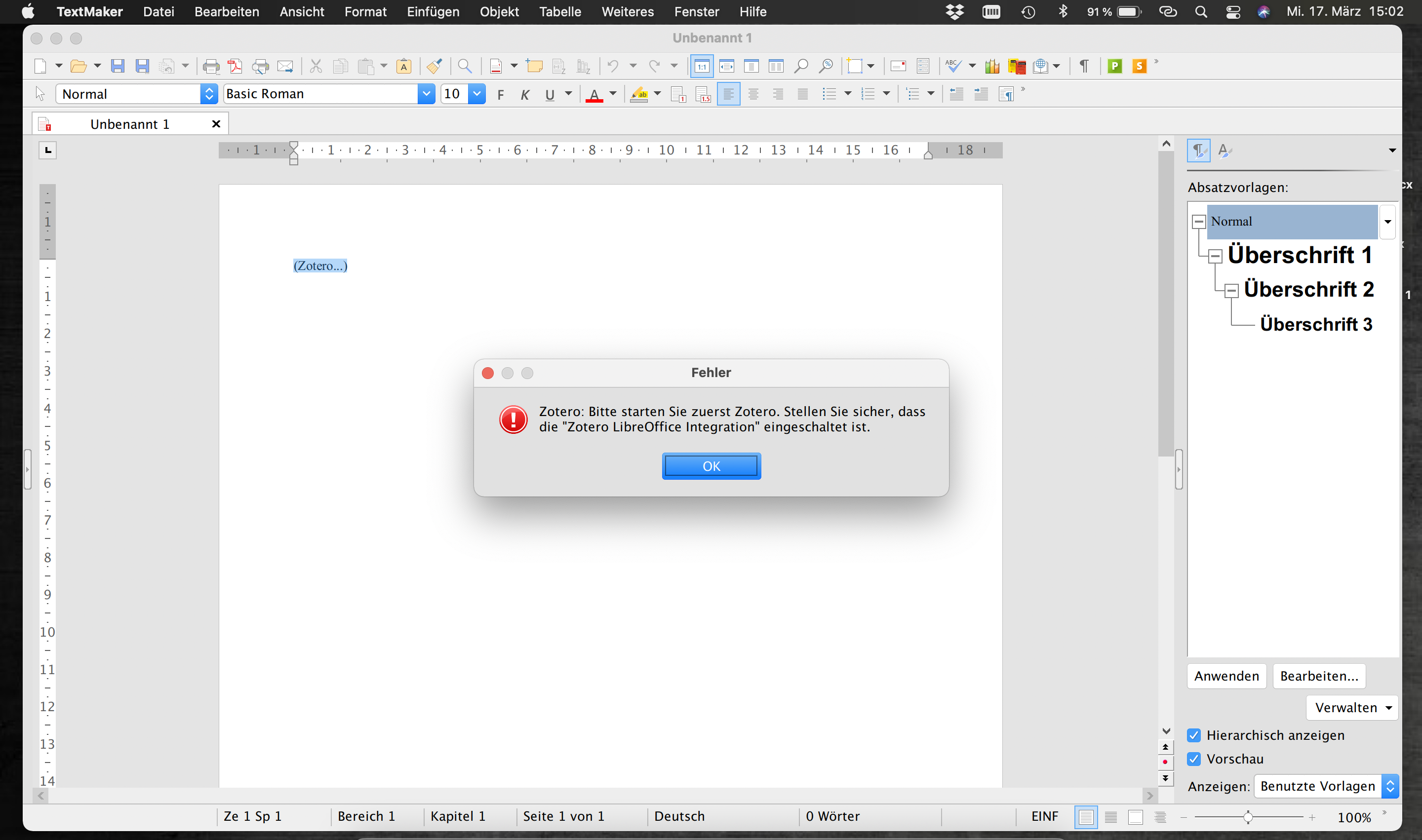Click the scissors cut icon
1422x840 pixels.
[x=316, y=66]
